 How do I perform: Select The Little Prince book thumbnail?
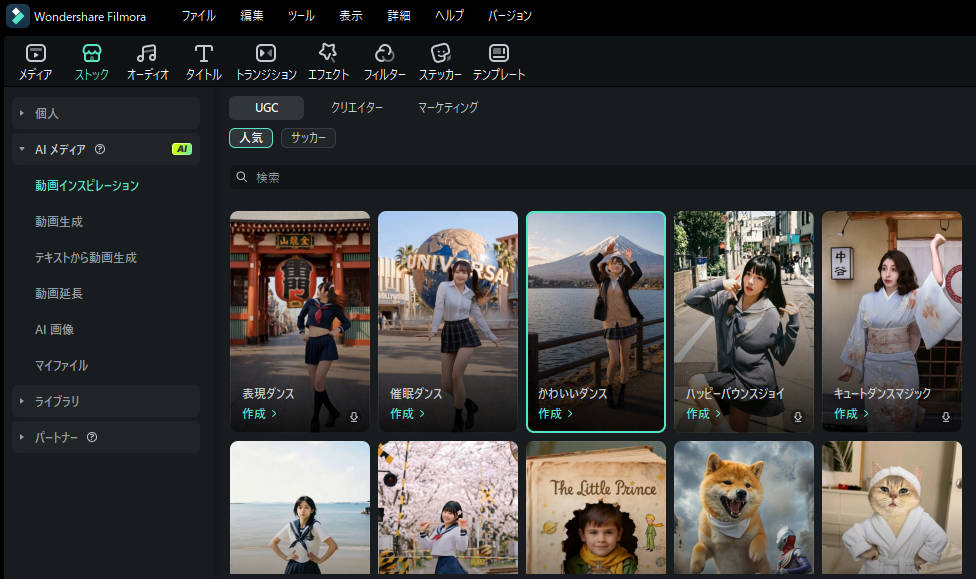[596, 507]
